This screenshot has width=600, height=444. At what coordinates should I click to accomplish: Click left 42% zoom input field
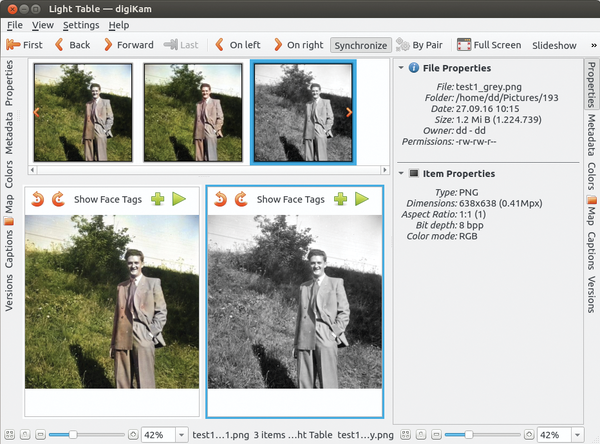pos(158,435)
